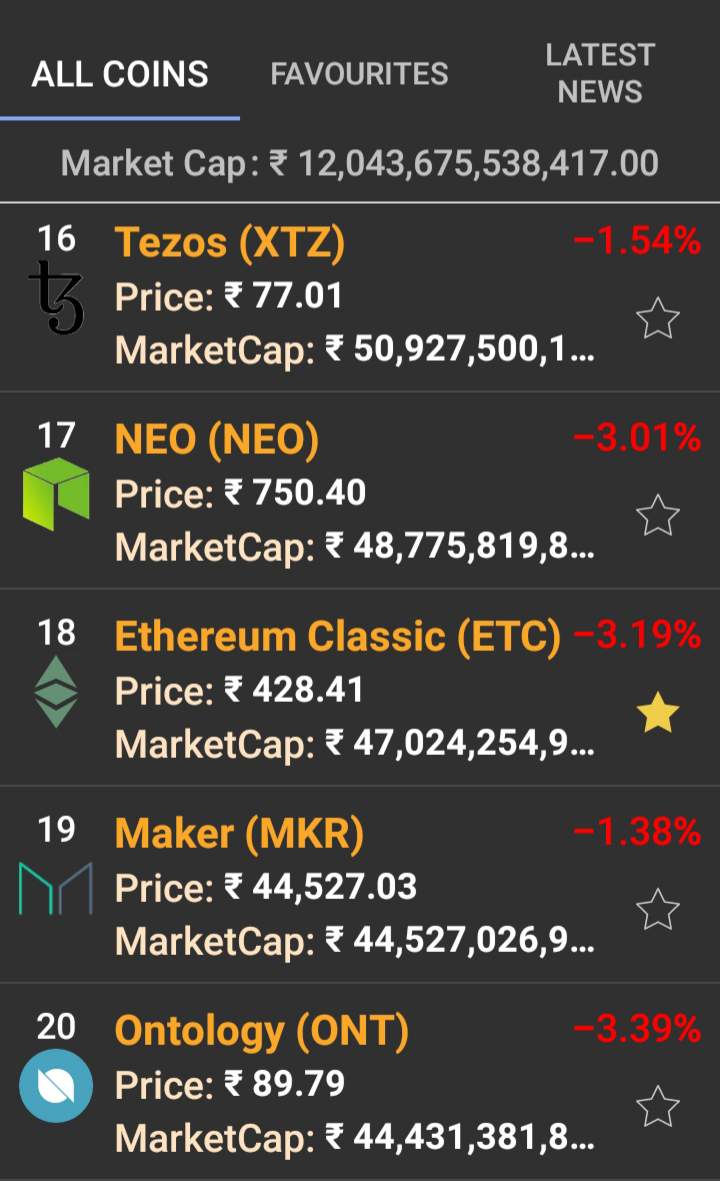Select the All Coins tab

(x=120, y=74)
